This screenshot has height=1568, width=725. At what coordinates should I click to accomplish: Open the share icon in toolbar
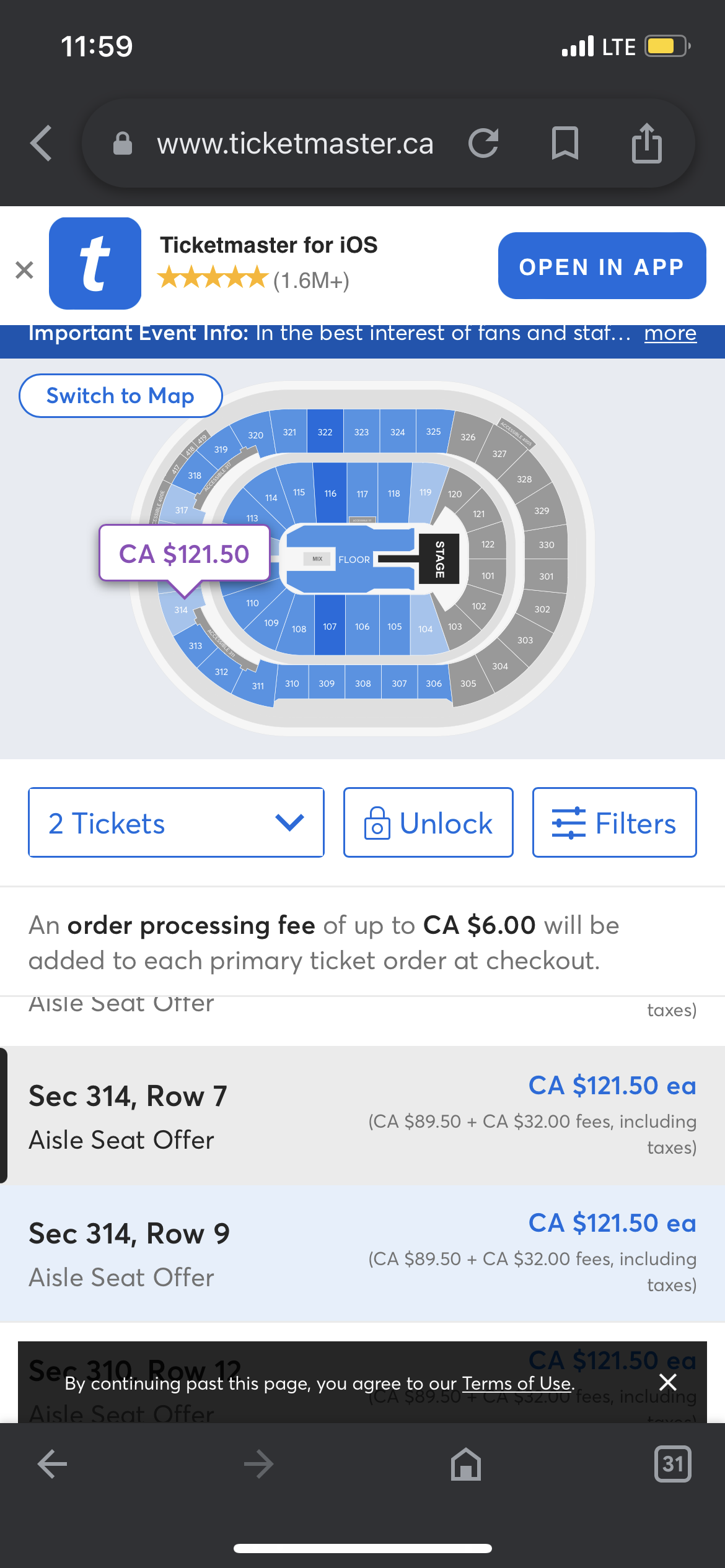coord(647,143)
